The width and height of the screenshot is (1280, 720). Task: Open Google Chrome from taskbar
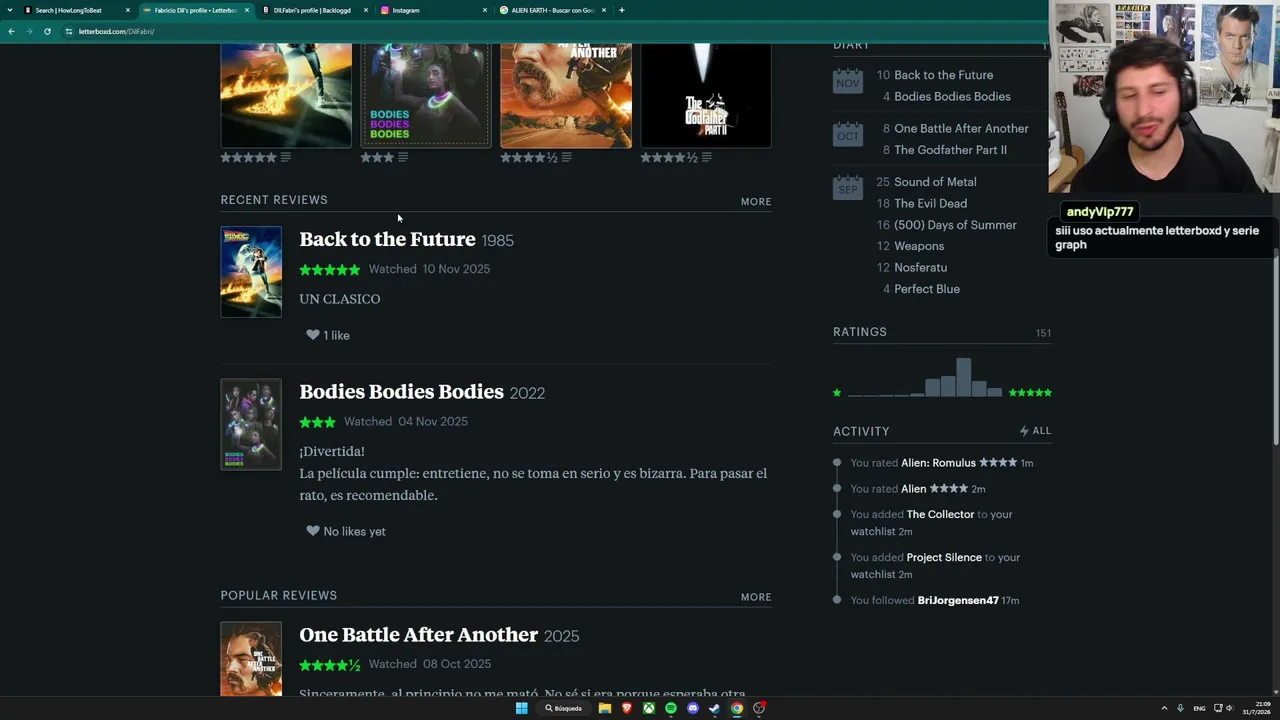(x=737, y=708)
